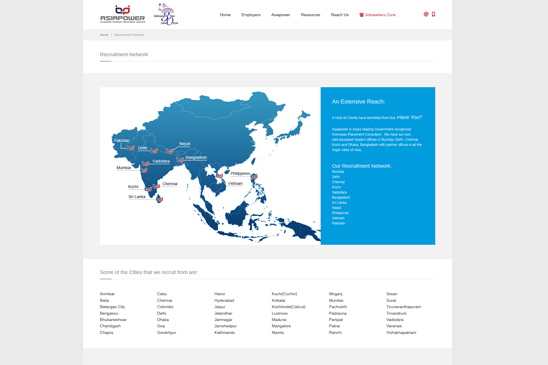Click the red mobile phone icon
This screenshot has height=365, width=548.
pos(433,14)
